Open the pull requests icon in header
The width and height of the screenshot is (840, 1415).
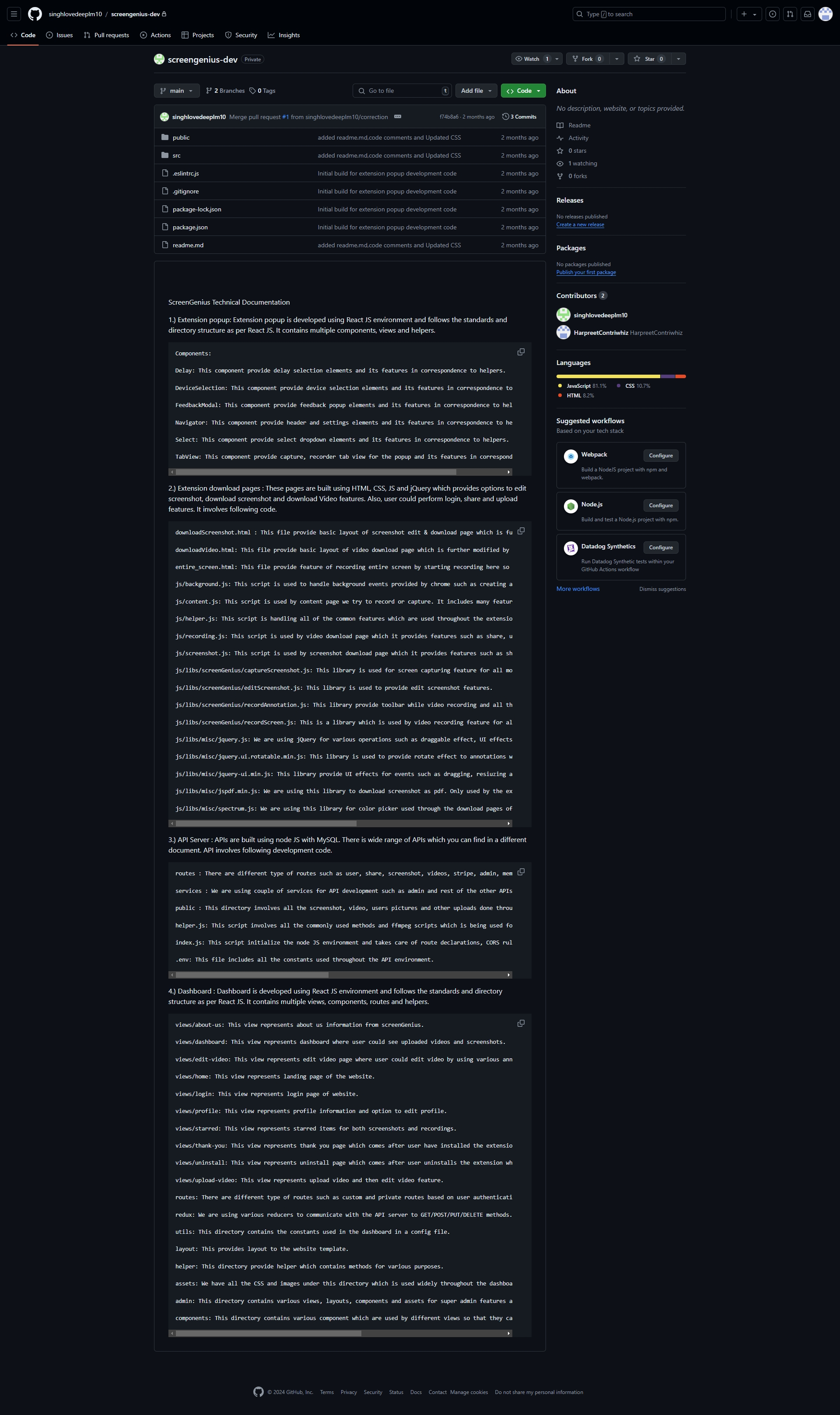coord(790,14)
